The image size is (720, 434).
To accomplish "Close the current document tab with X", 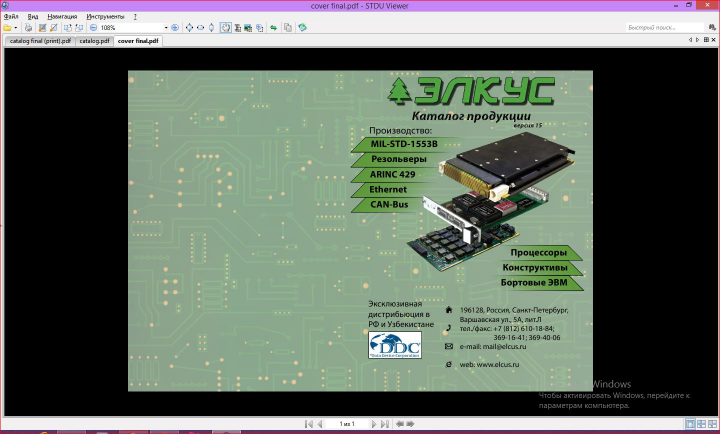I will [714, 40].
